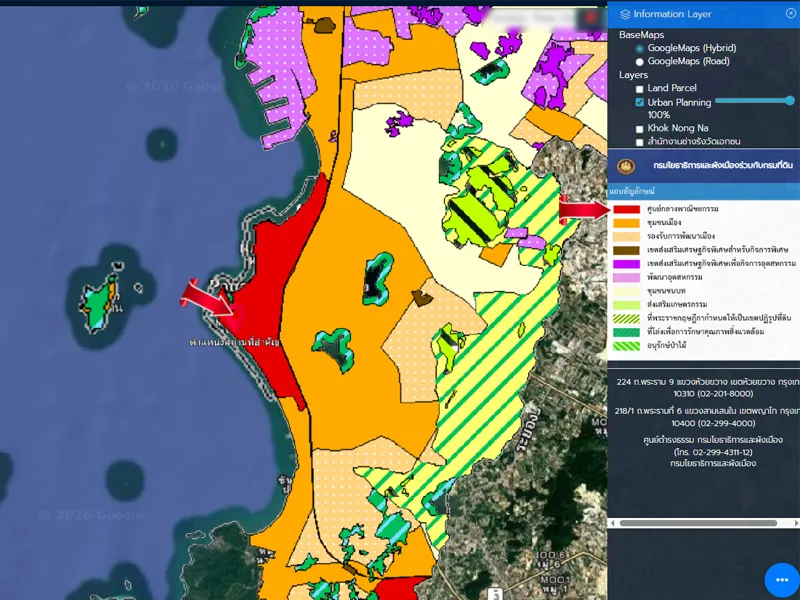Image resolution: width=800 pixels, height=600 pixels.
Task: Tick the checkbox below Khok Nong Na
Action: [640, 143]
